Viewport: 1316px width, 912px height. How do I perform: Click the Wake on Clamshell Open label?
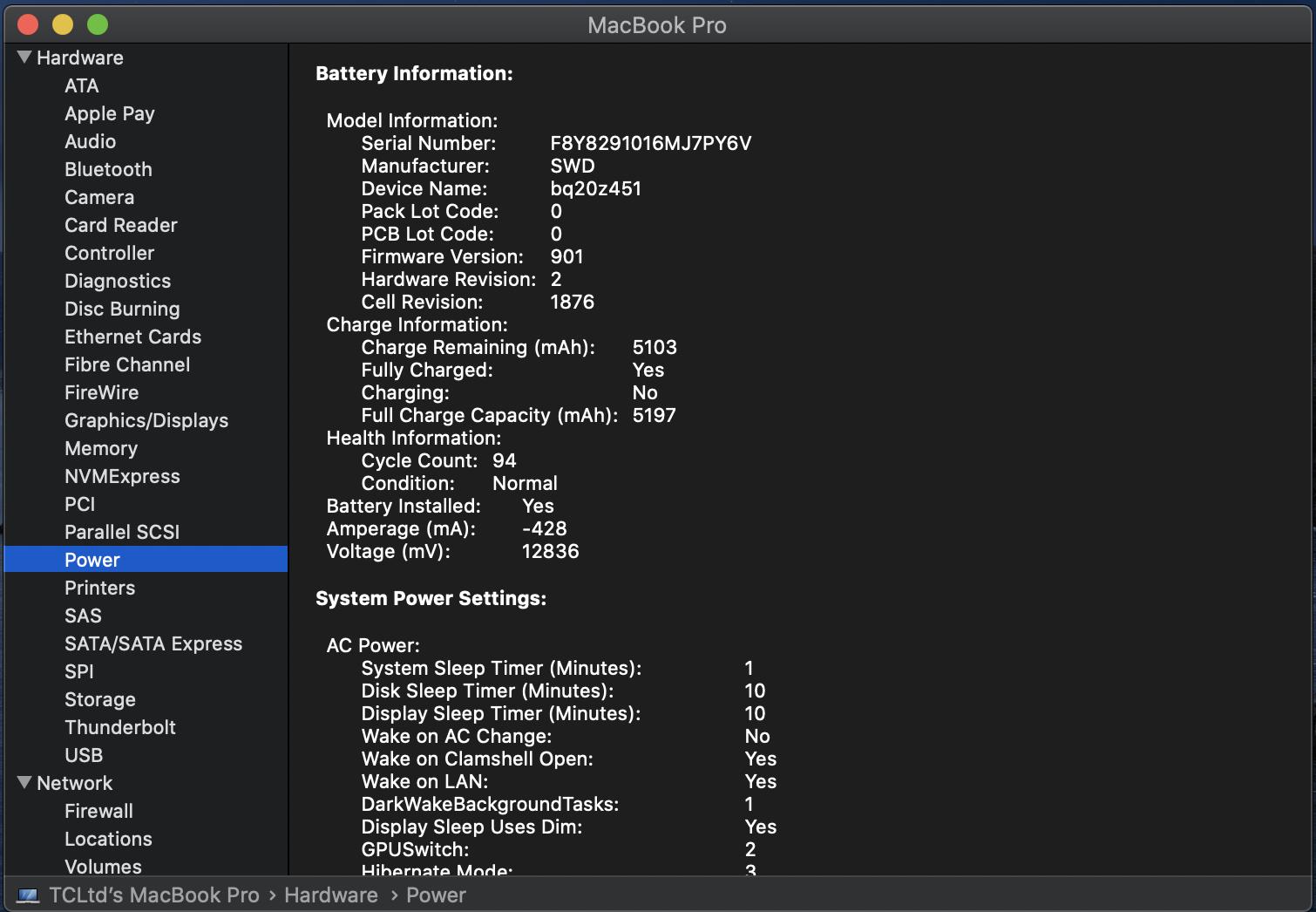(477, 759)
